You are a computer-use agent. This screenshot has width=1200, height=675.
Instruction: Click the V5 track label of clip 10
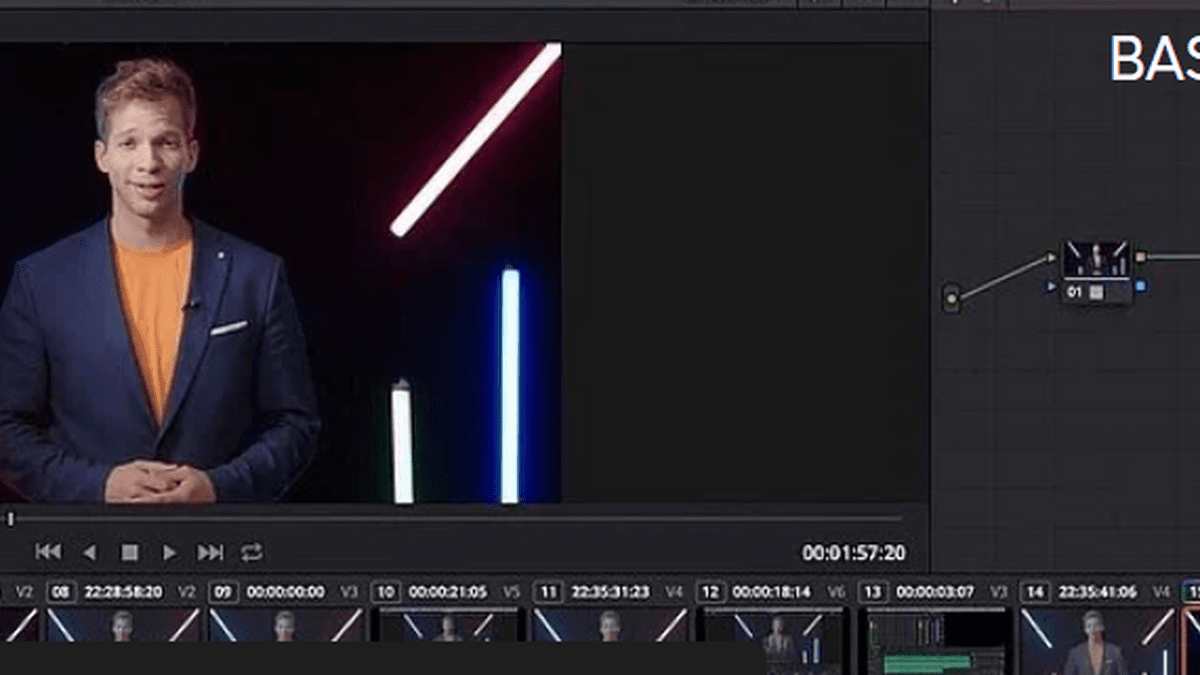[512, 592]
